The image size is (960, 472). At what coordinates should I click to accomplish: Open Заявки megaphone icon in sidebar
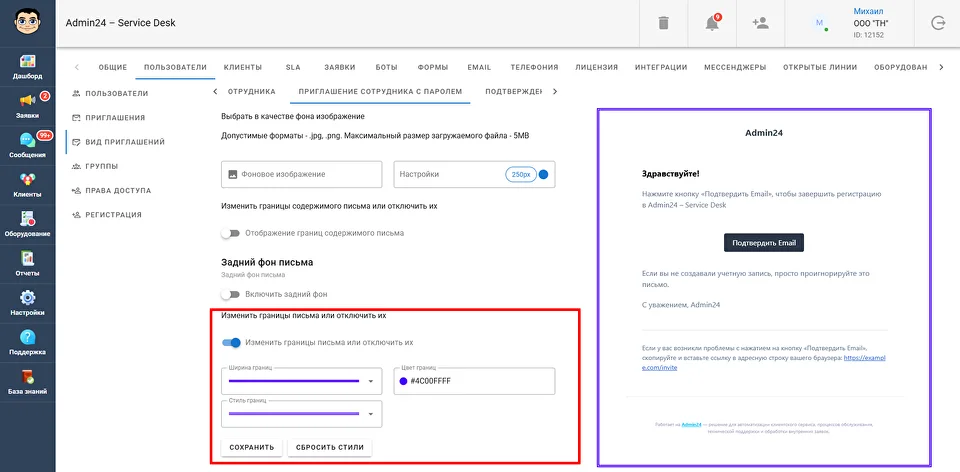28,101
